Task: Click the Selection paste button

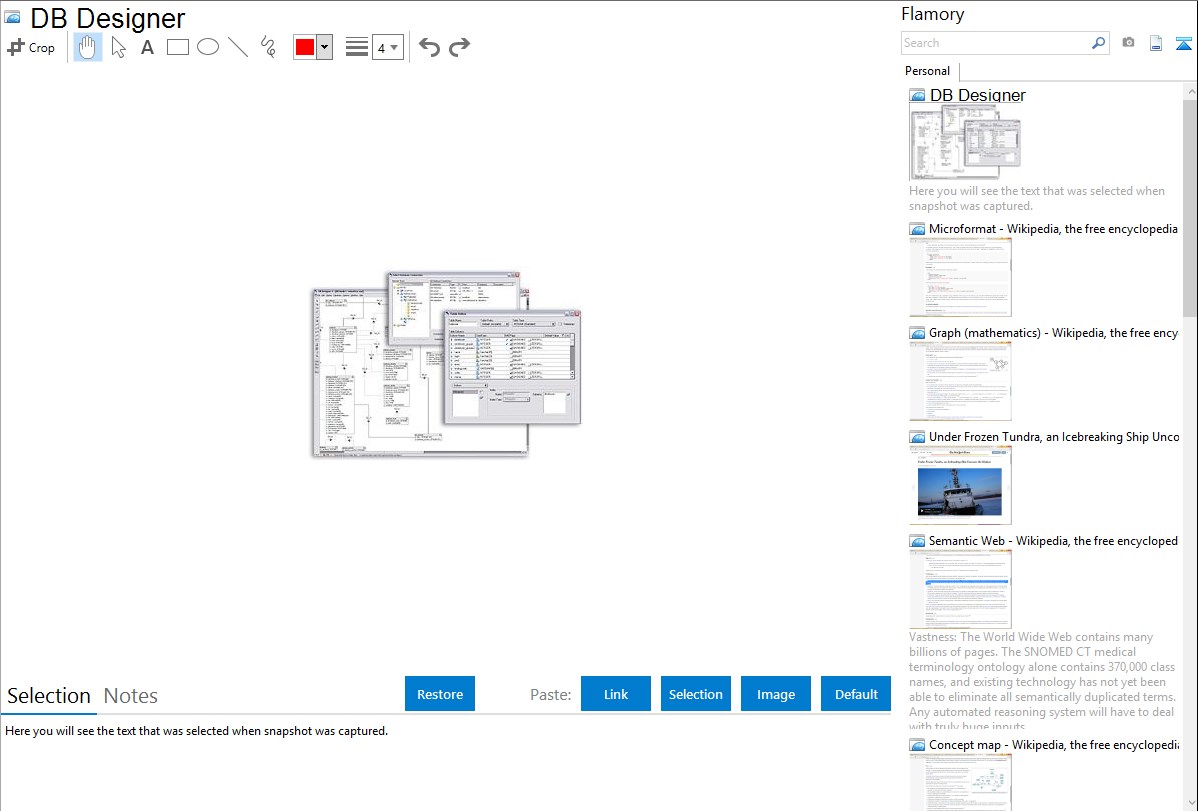Action: tap(695, 694)
